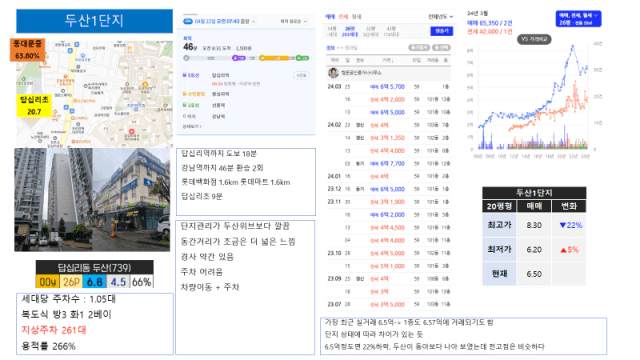Click the 5호선 subway train icon
Image resolution: width=640 pixels, height=360 pixels.
point(185,75)
